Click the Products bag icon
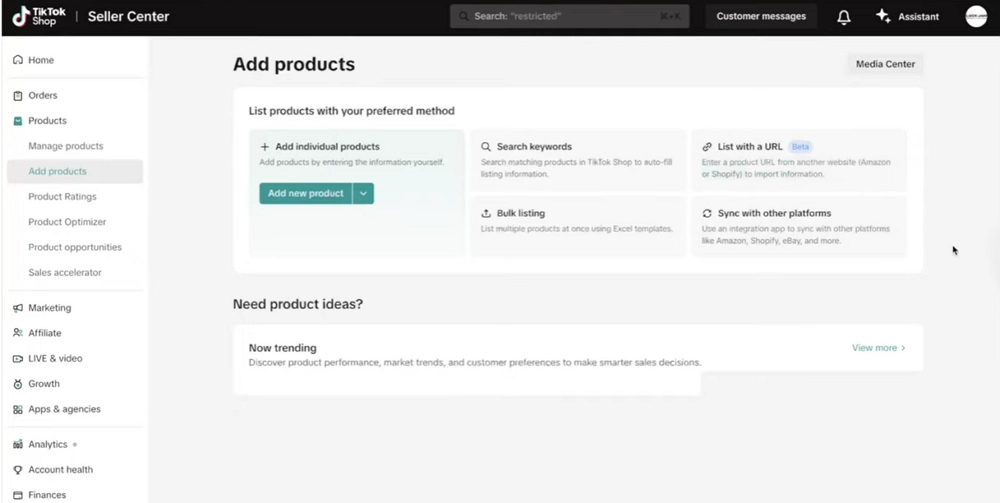The image size is (1000, 503). pos(18,120)
